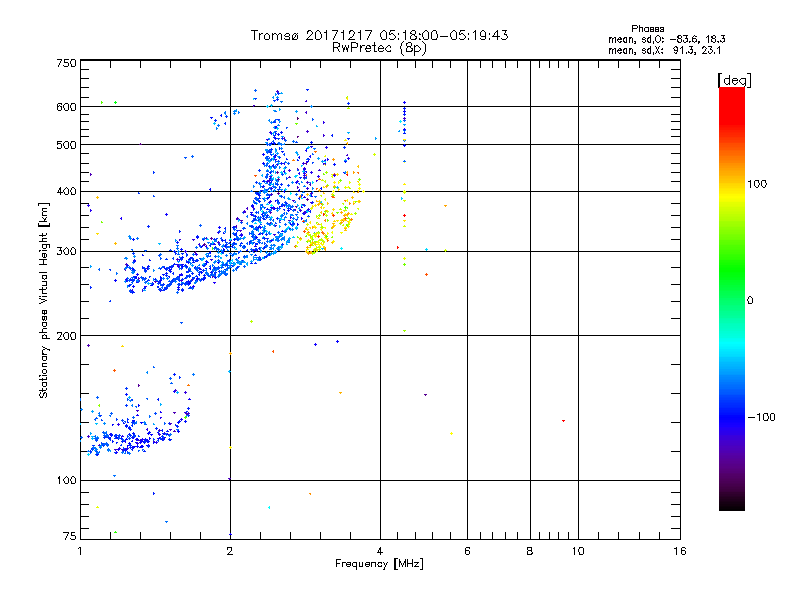Click the y-axis label "600"
Image resolution: width=800 pixels, height=600 pixels.
coord(66,107)
